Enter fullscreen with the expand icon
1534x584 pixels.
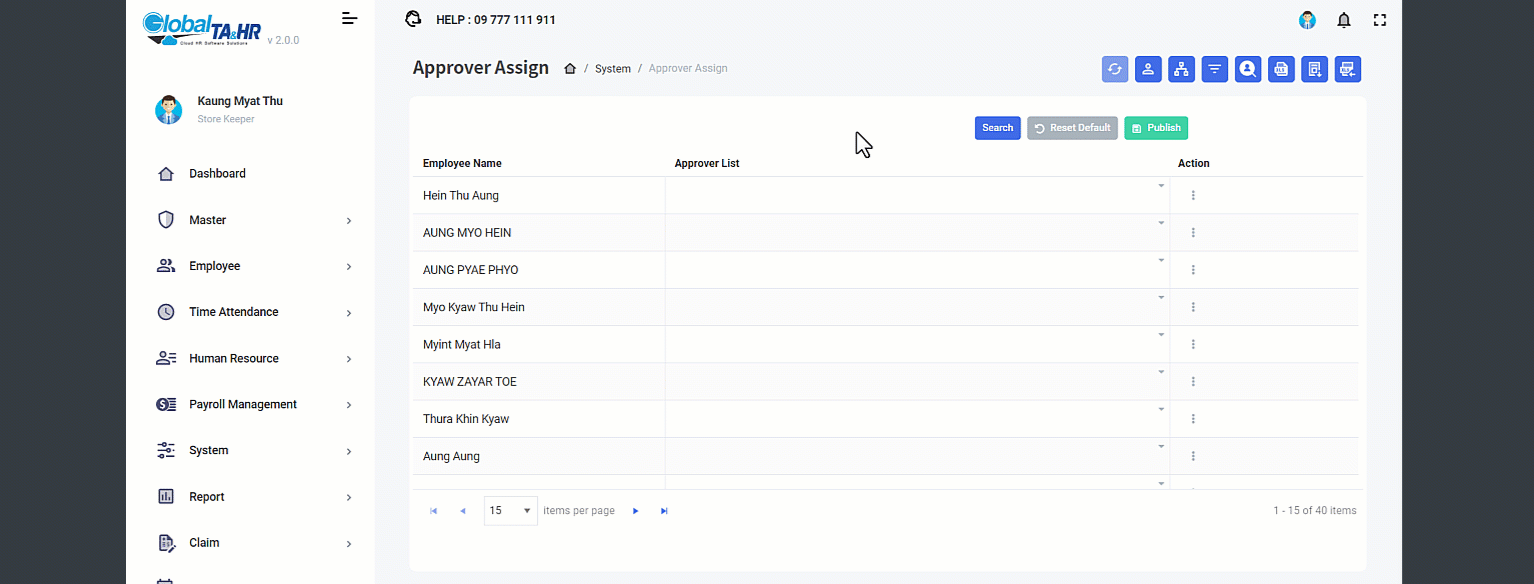[1380, 20]
